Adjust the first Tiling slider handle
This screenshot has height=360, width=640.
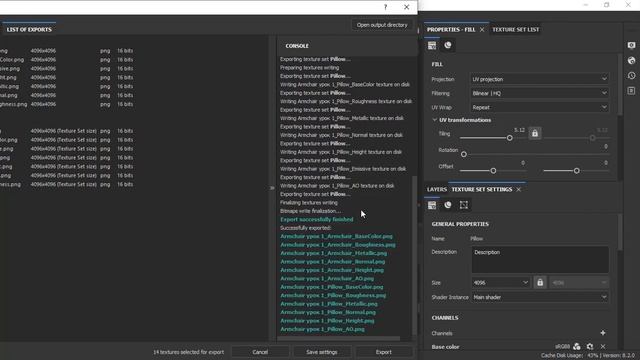(509, 138)
